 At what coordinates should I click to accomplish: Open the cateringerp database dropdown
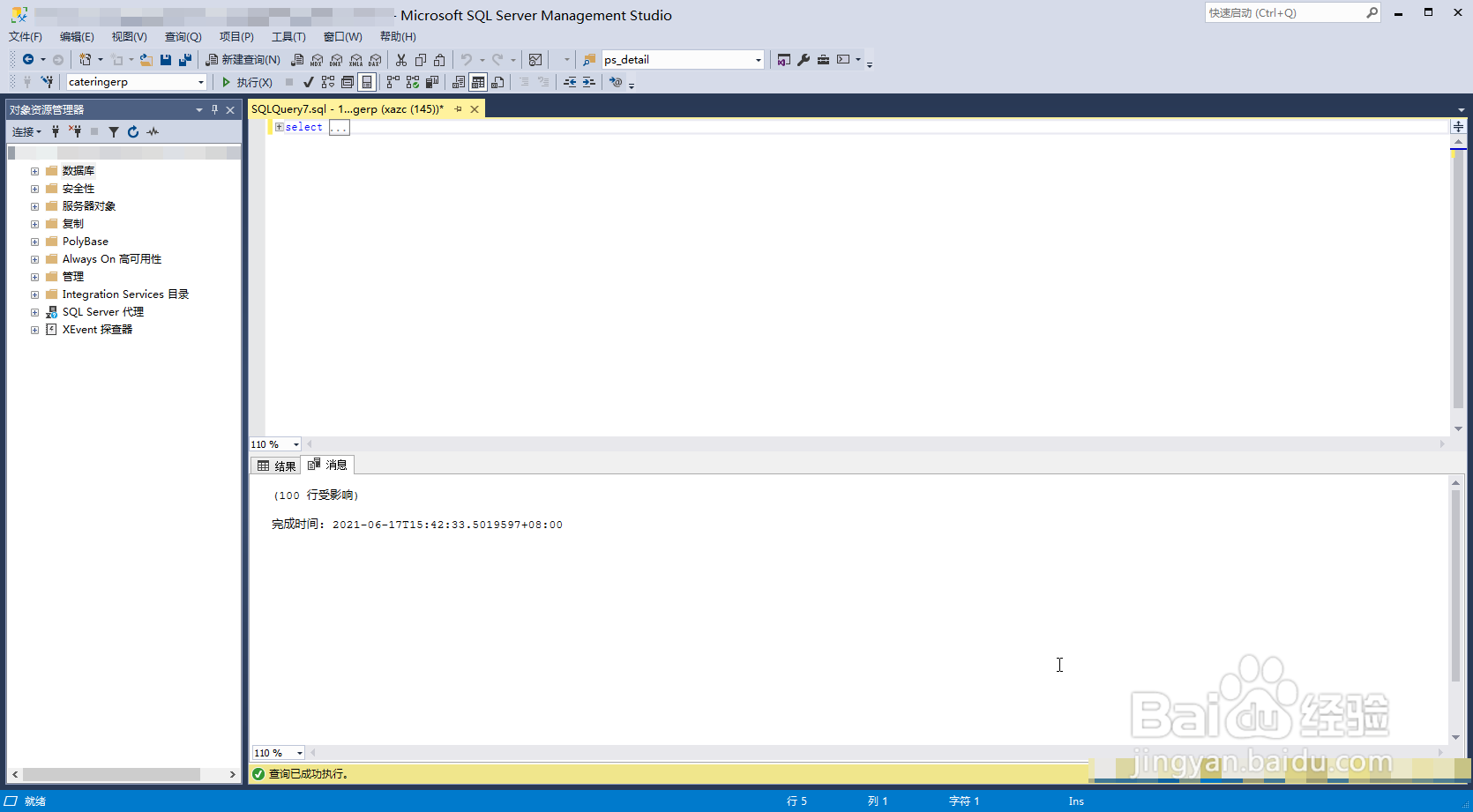click(201, 82)
